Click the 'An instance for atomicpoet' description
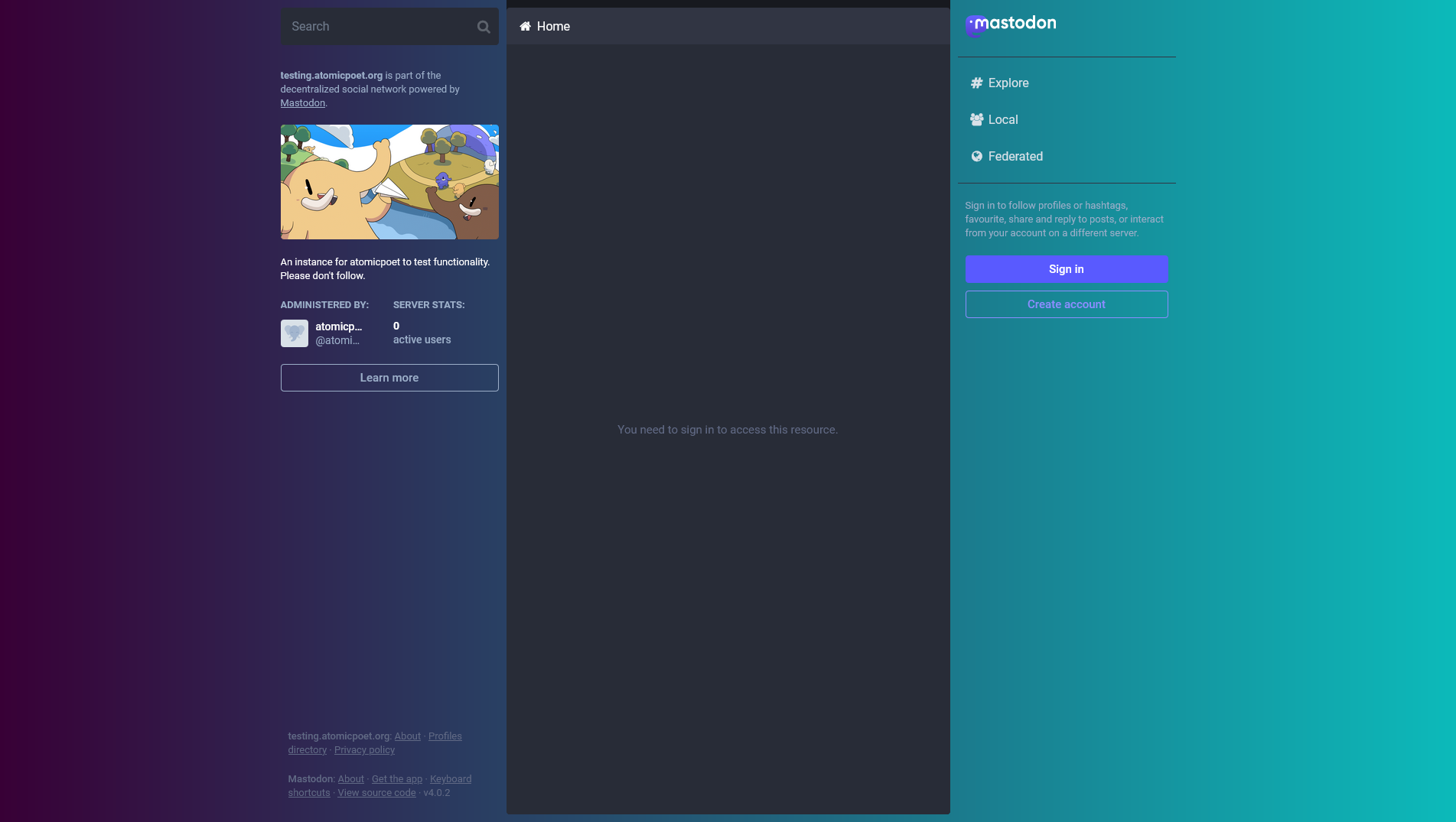 385,269
